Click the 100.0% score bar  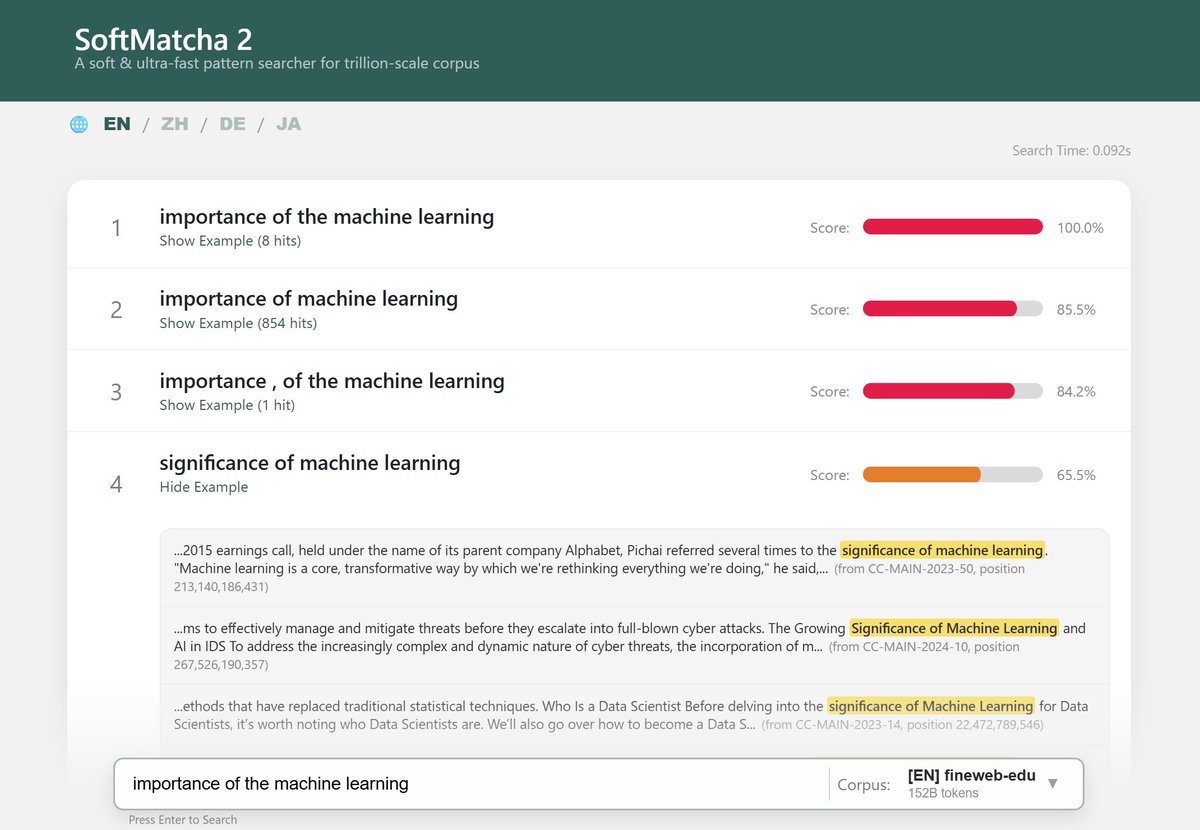pos(953,227)
